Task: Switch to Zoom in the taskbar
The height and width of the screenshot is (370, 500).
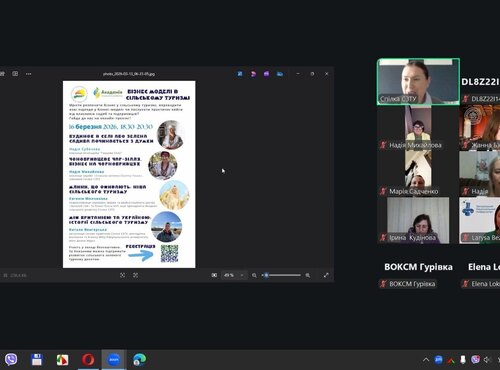Action: pos(114,360)
